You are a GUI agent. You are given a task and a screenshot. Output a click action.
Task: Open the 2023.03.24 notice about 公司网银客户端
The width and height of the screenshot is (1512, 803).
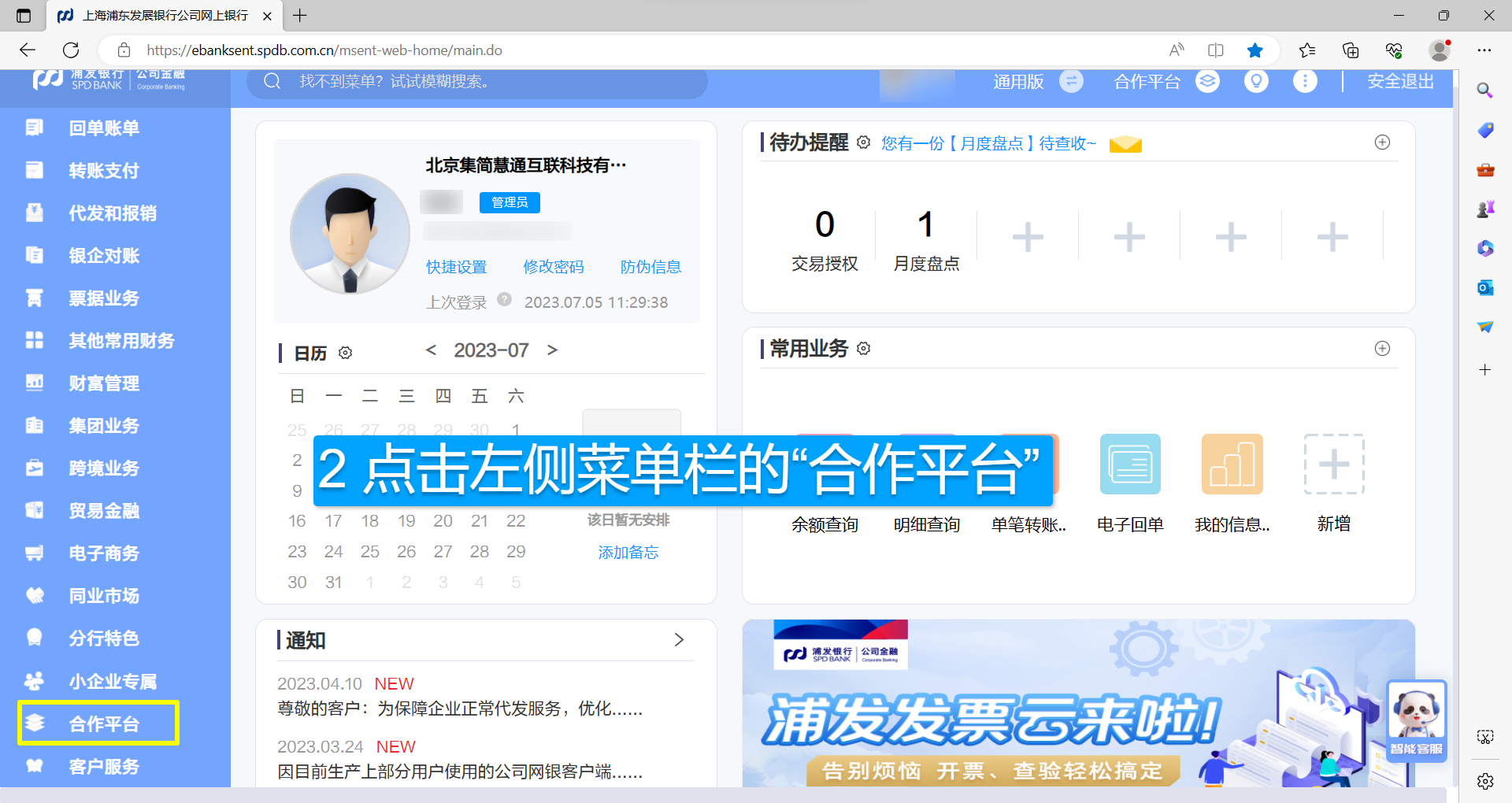[460, 772]
